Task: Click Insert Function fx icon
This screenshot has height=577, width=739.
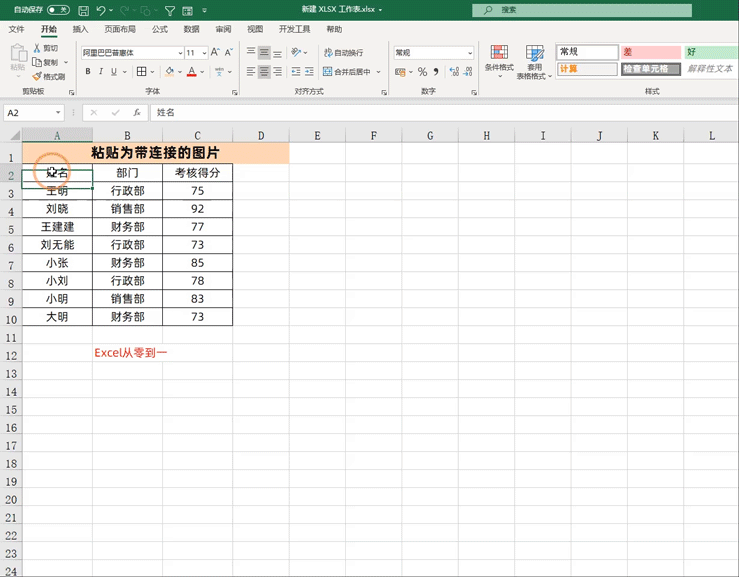Action: point(137,113)
